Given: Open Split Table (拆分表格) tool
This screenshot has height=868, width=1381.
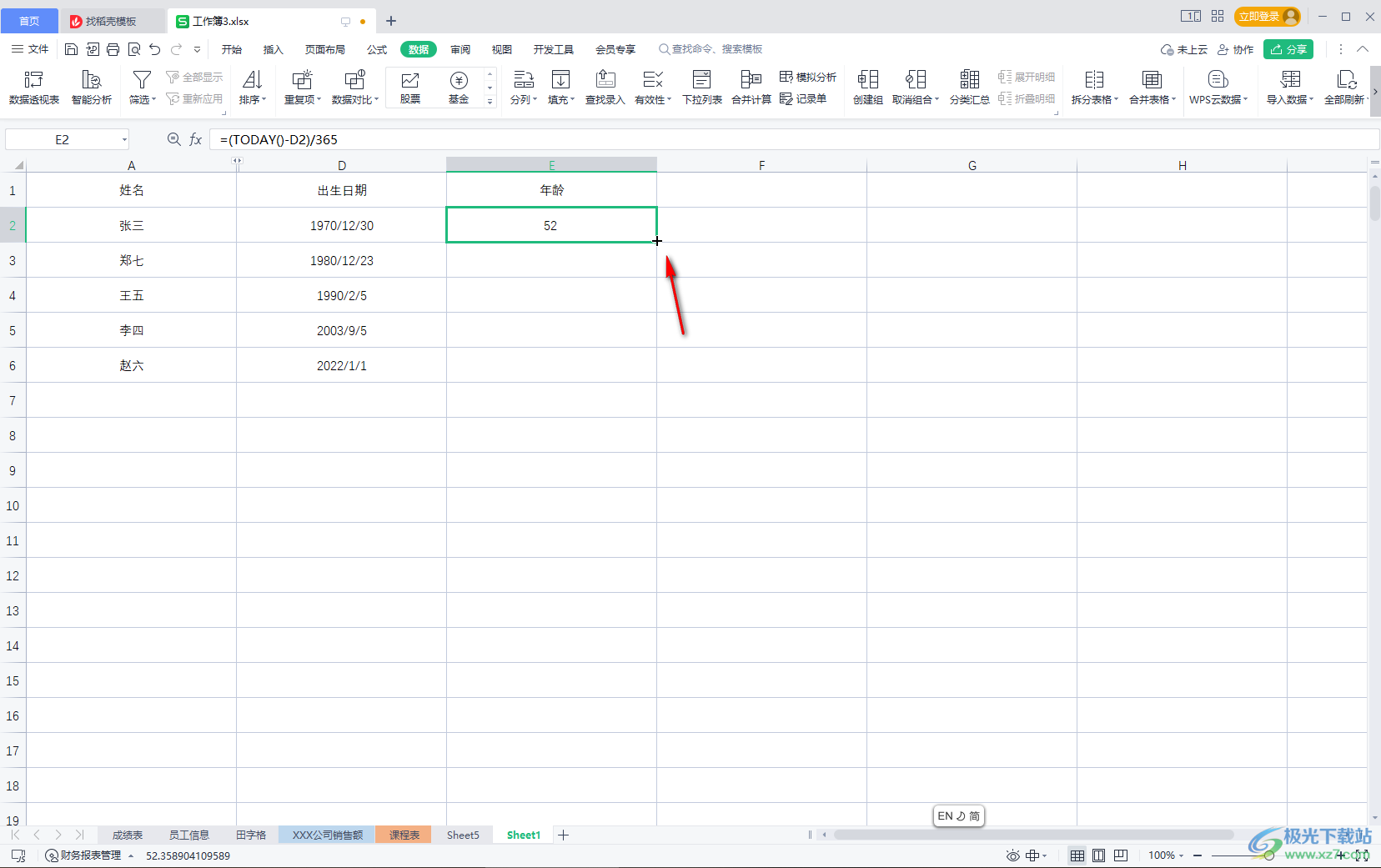Looking at the screenshot, I should tap(1095, 88).
